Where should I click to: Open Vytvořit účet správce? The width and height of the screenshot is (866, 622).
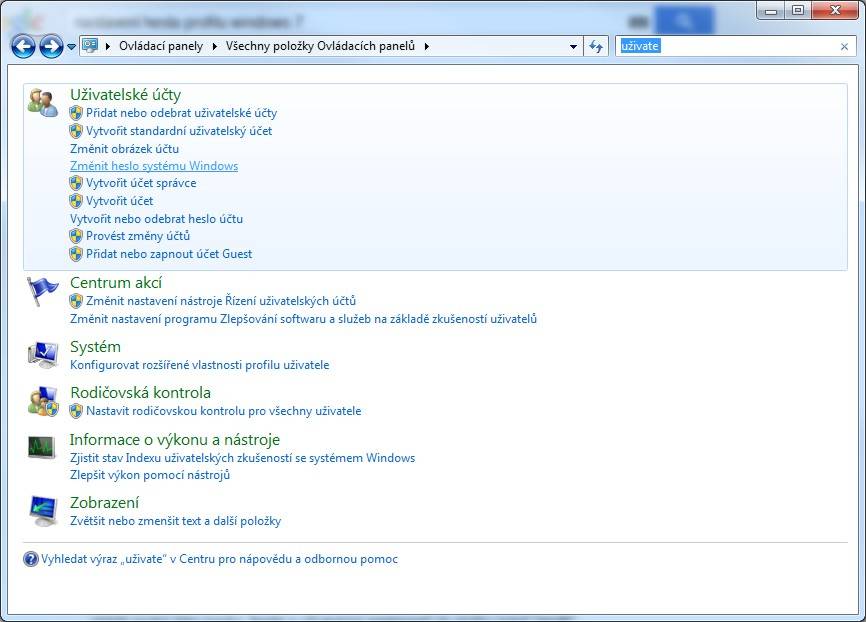141,183
